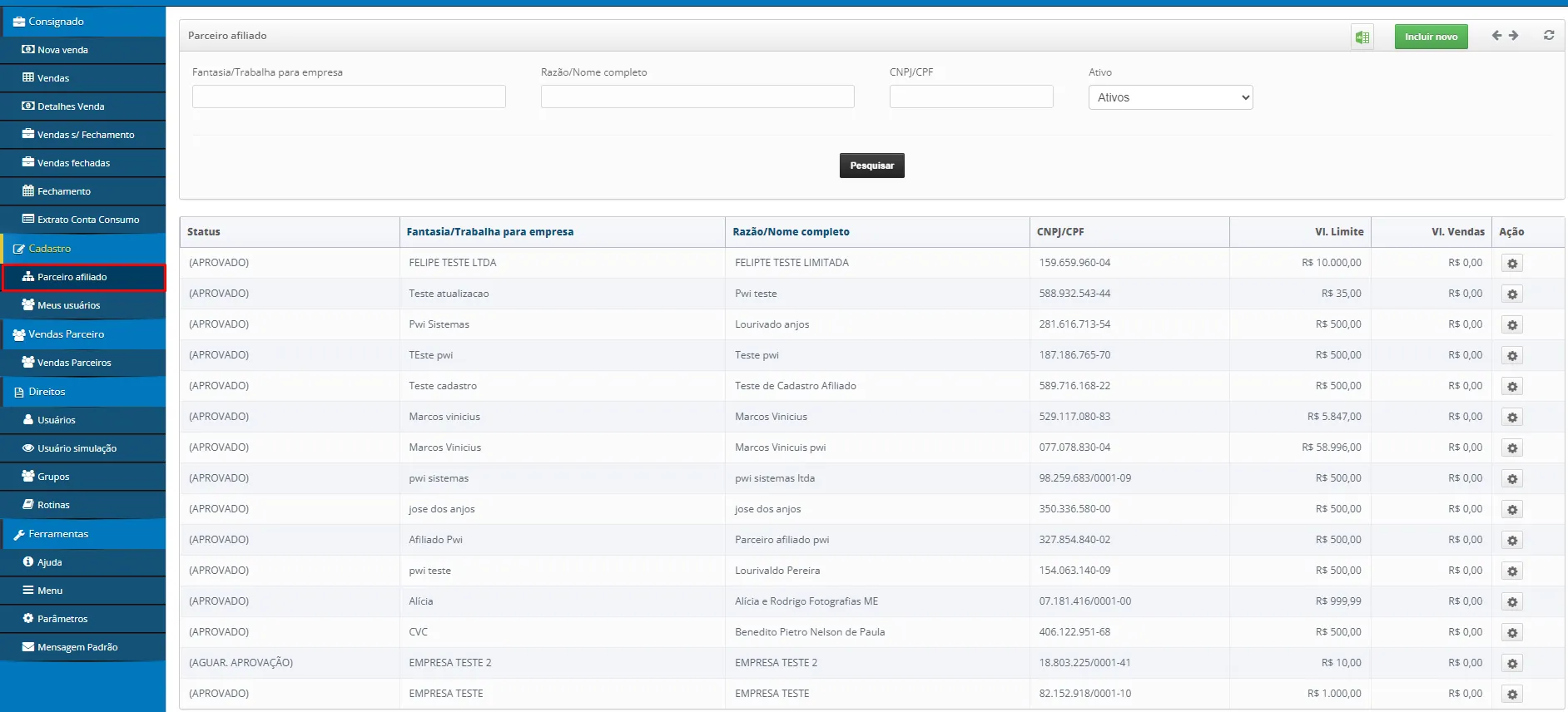Open gear action for FELIPE TESTE LTDA
The image size is (1568, 712).
click(1512, 264)
